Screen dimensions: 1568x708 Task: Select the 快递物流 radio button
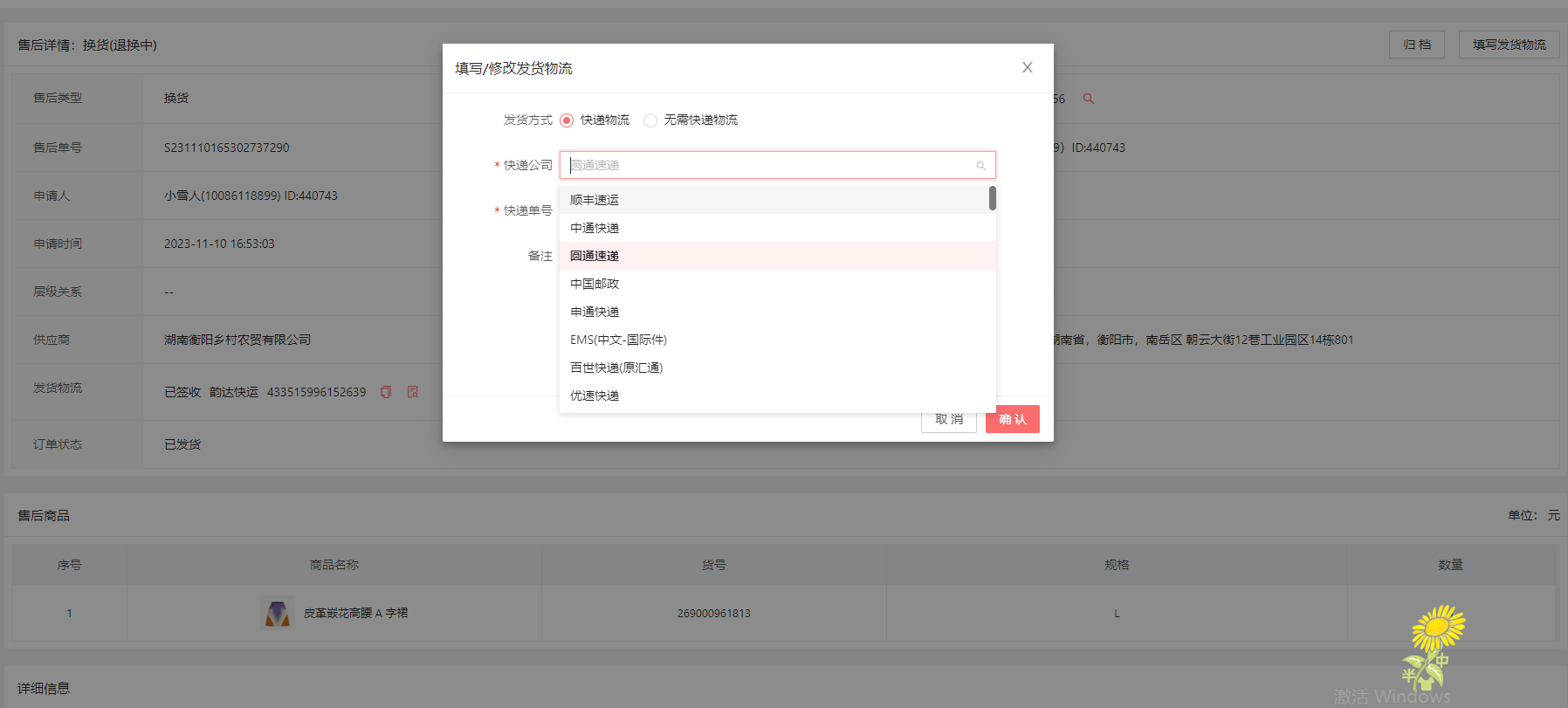[x=567, y=120]
